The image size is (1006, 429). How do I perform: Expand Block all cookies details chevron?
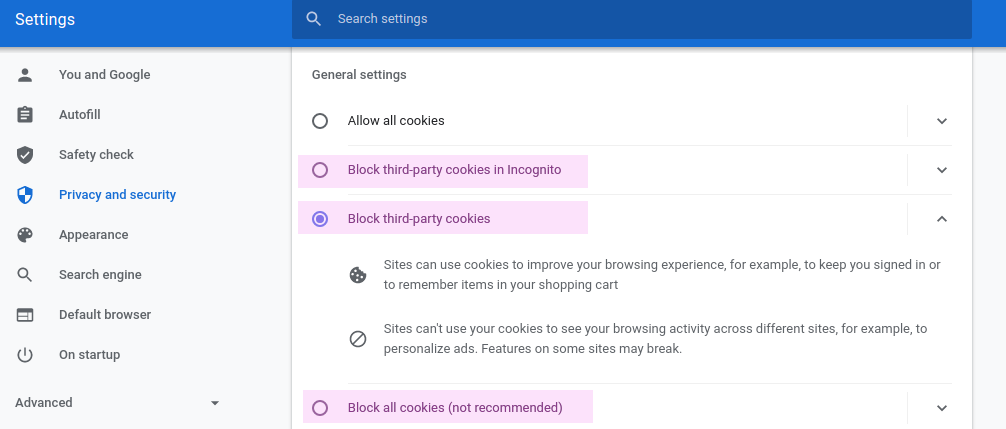coord(941,408)
